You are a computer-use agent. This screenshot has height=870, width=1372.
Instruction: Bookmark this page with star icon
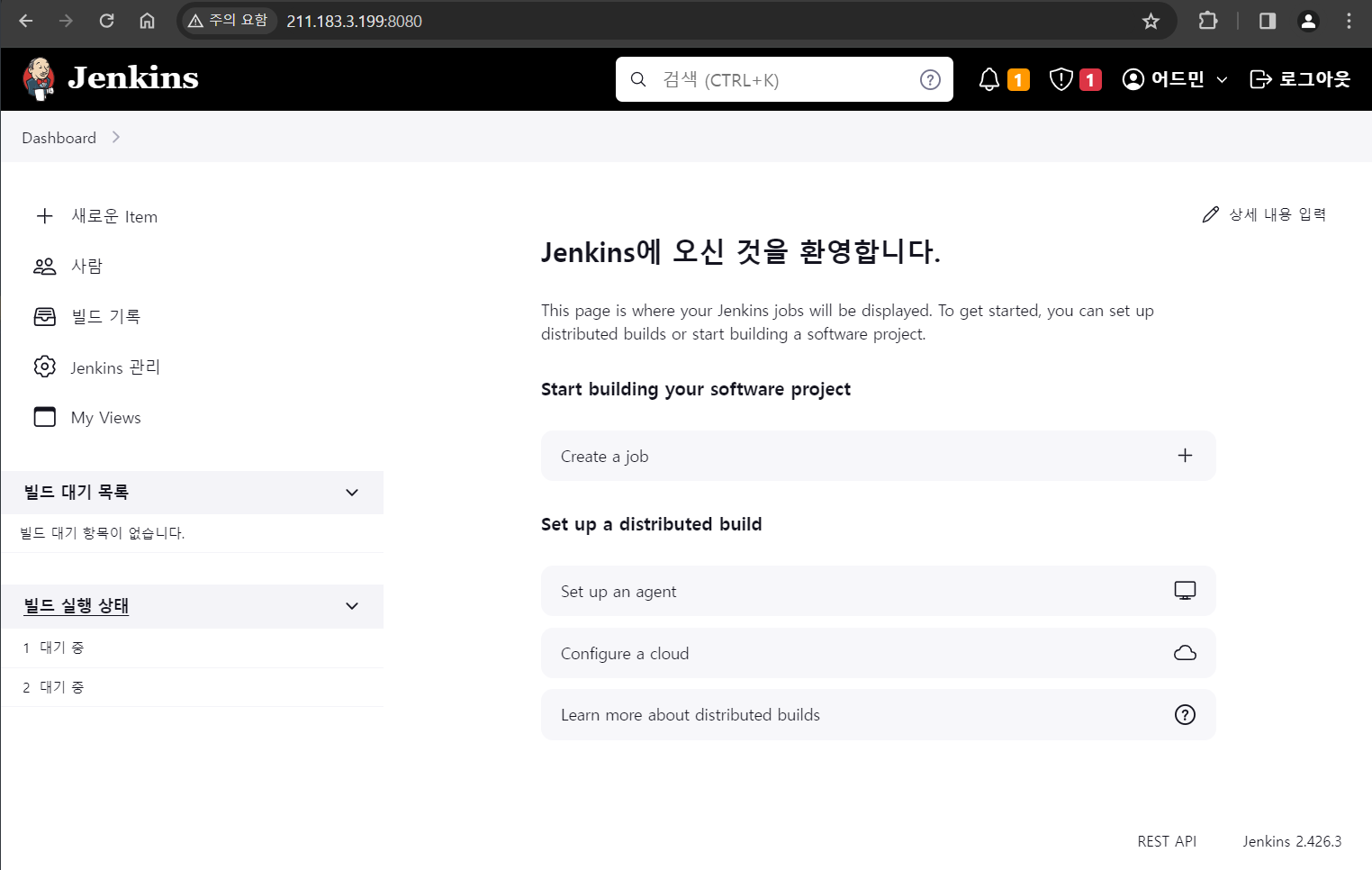[1151, 21]
